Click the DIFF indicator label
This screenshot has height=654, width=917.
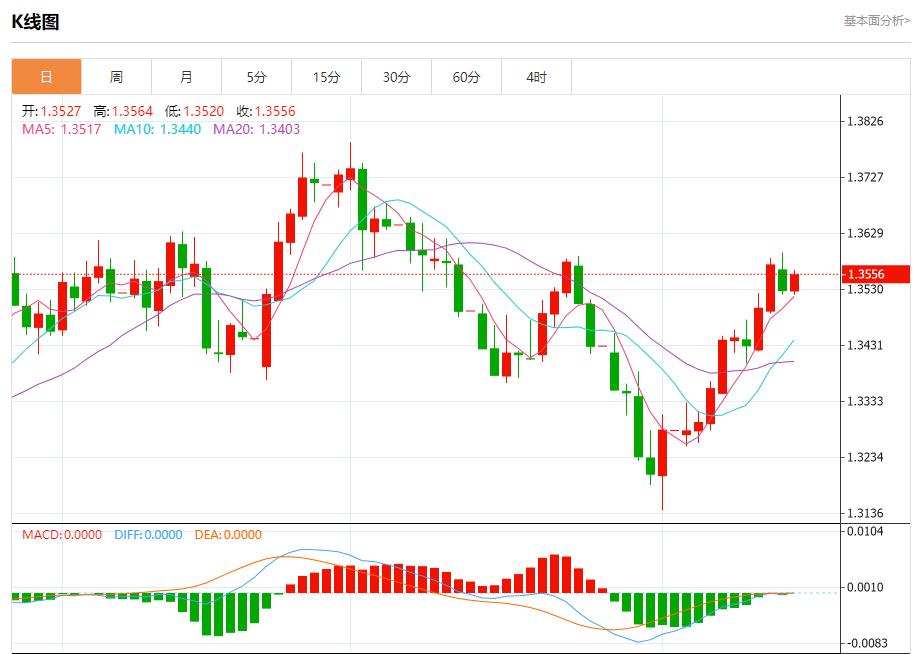[129, 536]
